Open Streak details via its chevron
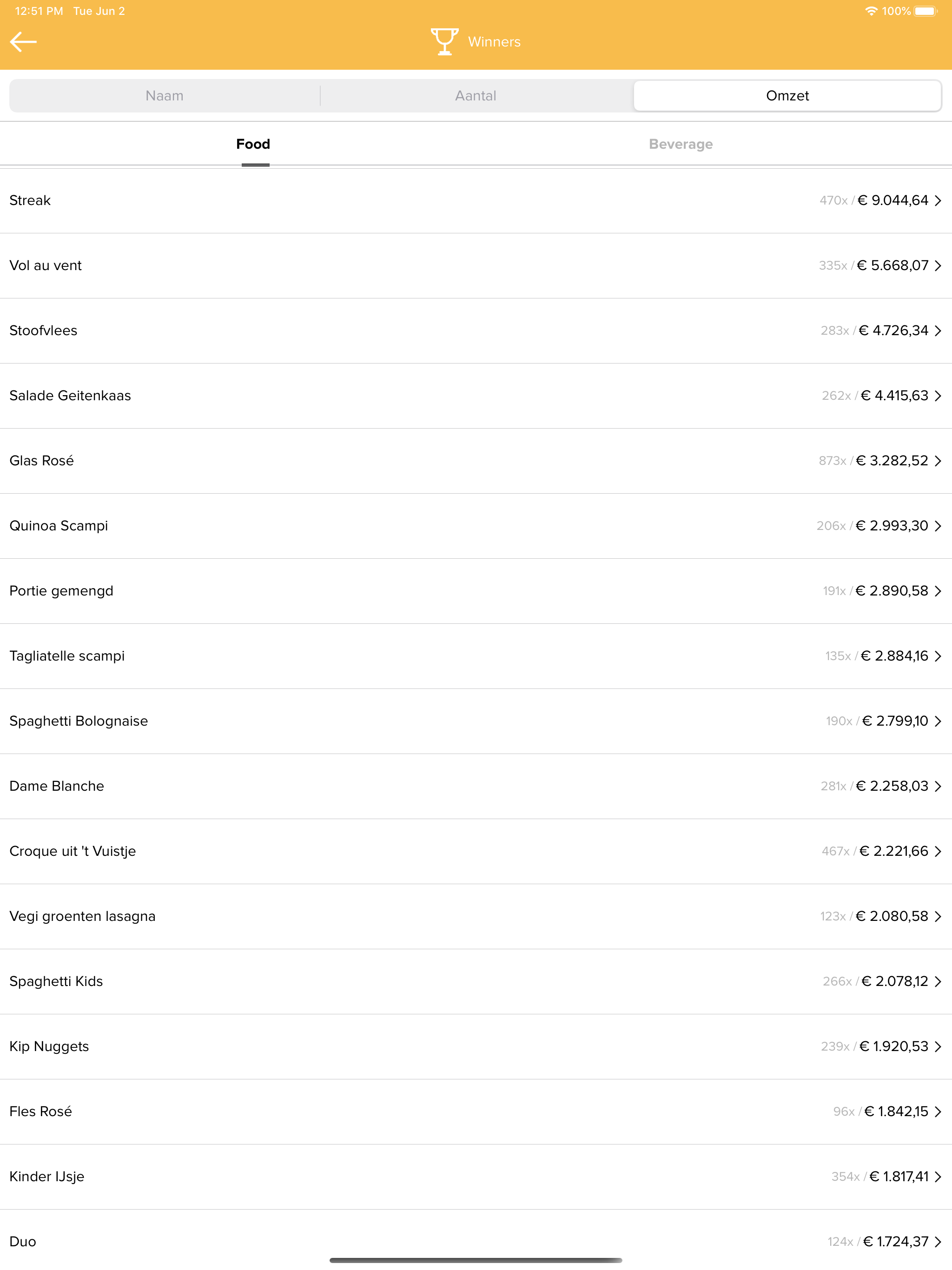 click(x=938, y=200)
